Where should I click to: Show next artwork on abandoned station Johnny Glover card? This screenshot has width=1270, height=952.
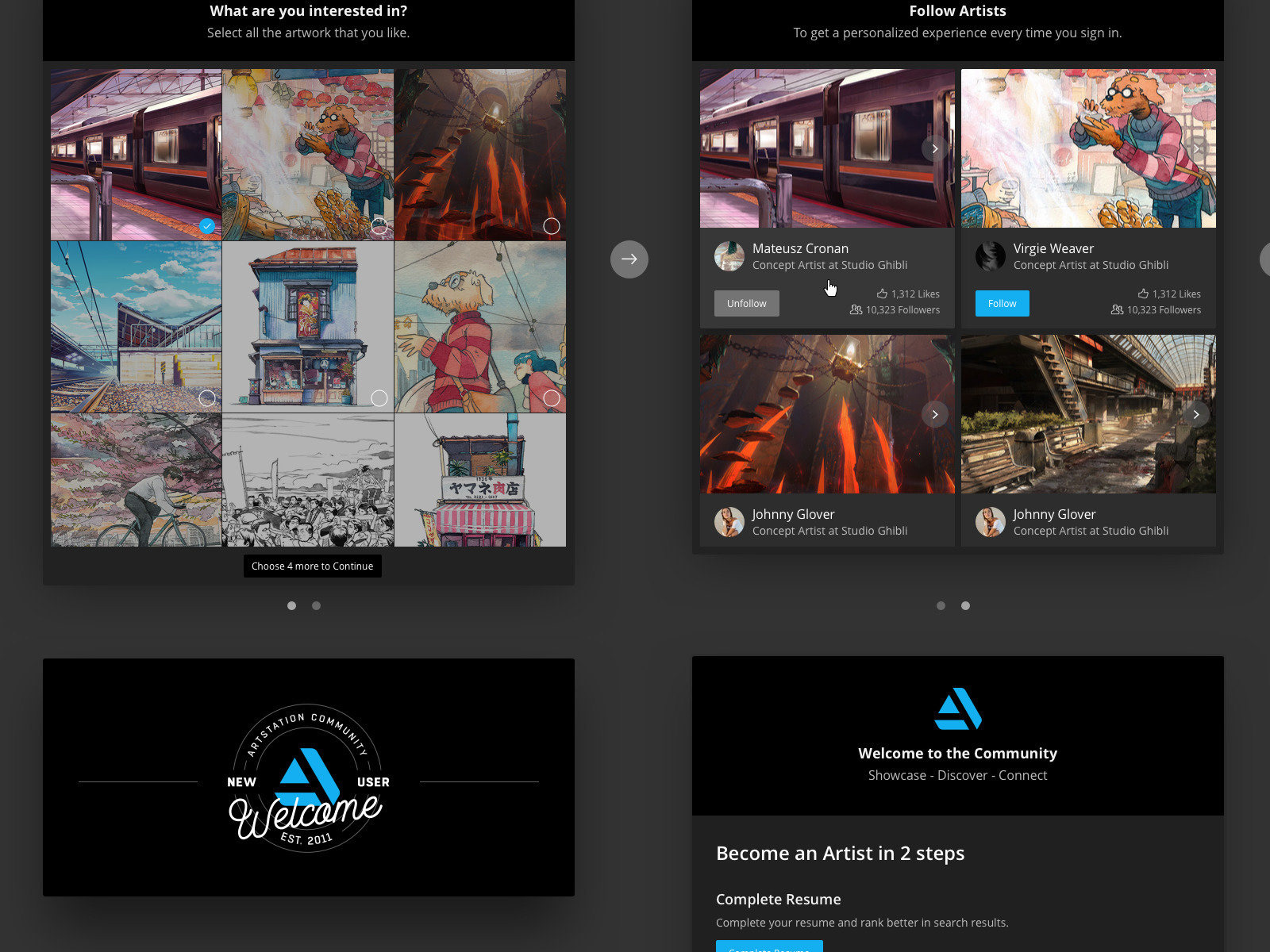[x=1196, y=414]
